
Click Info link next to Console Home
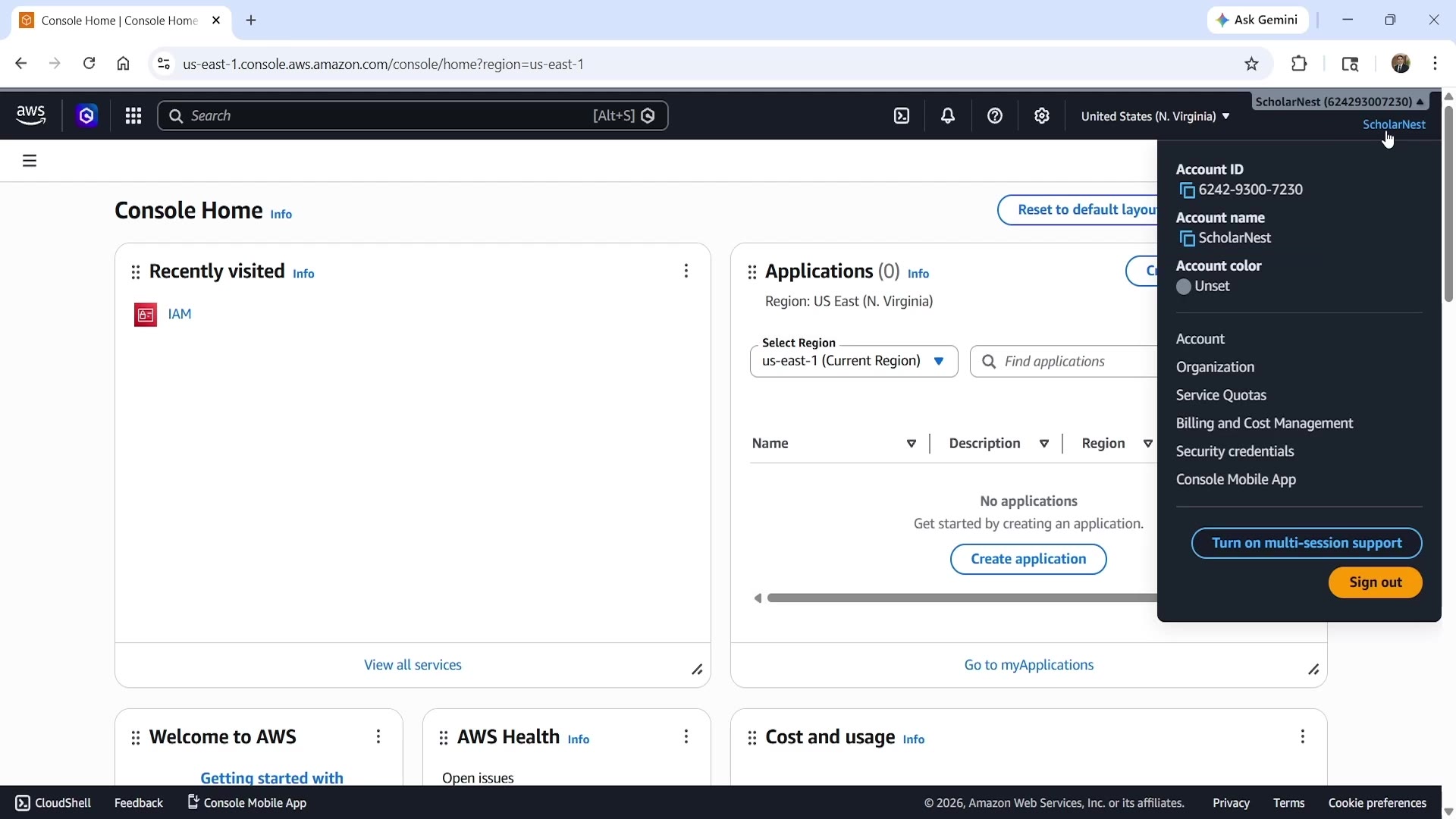pos(281,215)
